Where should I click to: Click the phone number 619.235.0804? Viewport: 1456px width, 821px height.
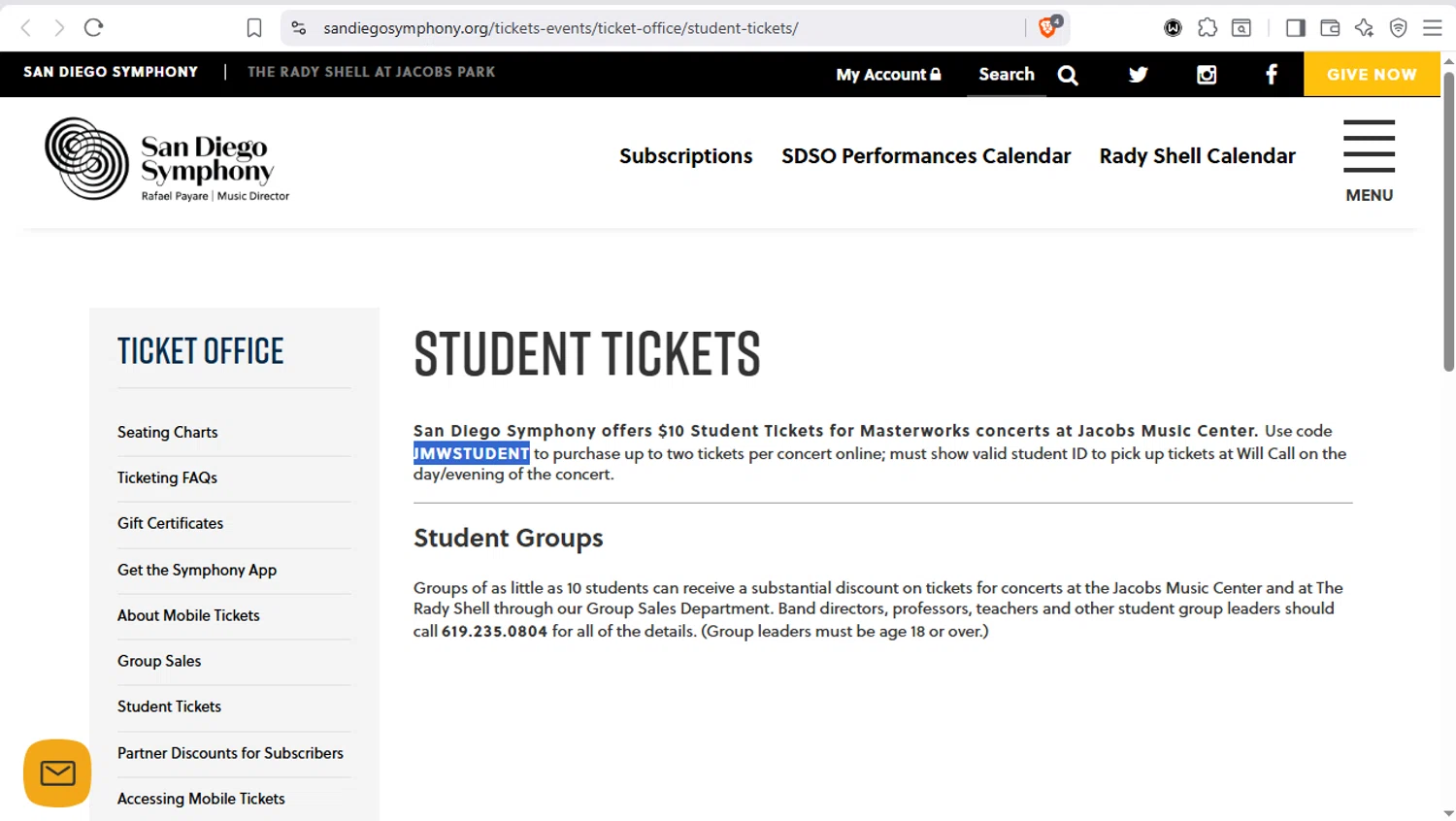pyautogui.click(x=495, y=631)
